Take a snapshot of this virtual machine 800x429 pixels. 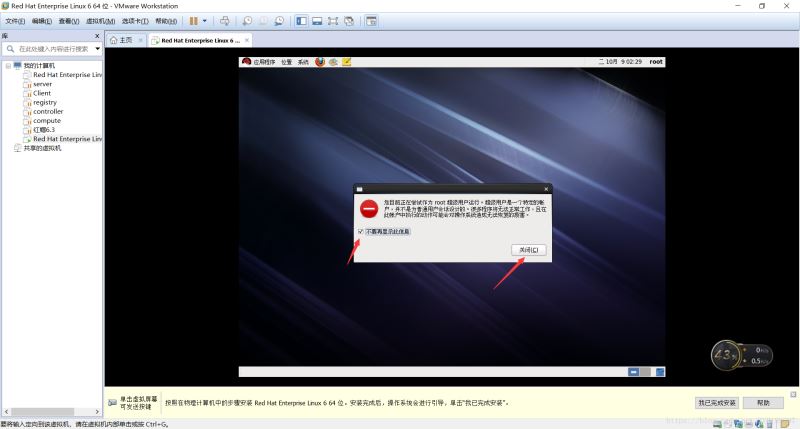(247, 21)
